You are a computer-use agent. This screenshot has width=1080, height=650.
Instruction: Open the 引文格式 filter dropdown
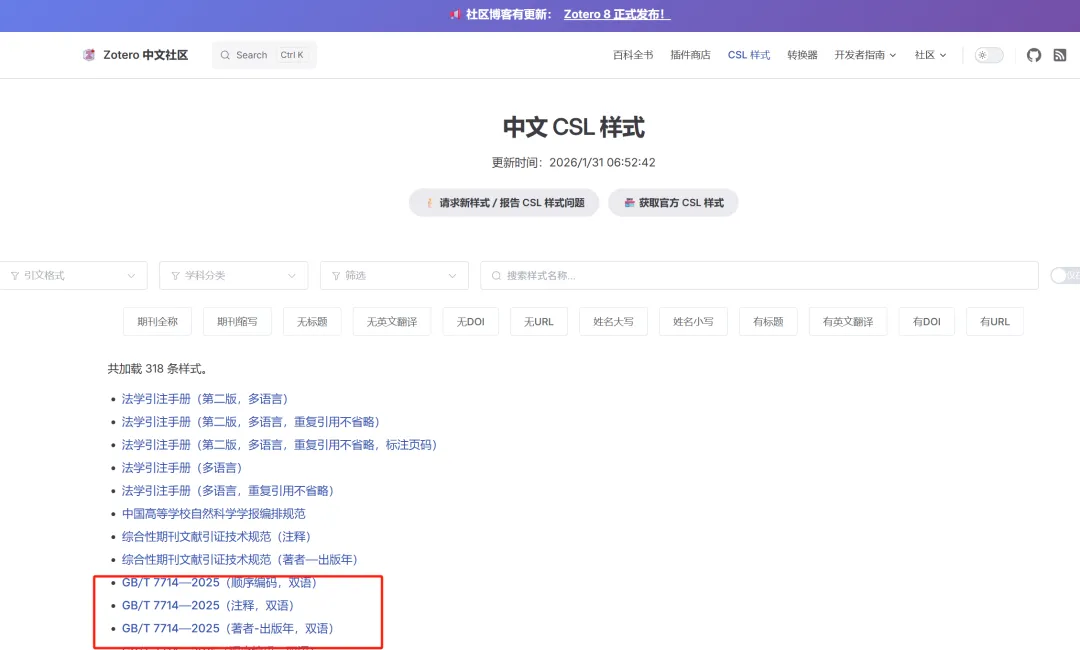(73, 275)
